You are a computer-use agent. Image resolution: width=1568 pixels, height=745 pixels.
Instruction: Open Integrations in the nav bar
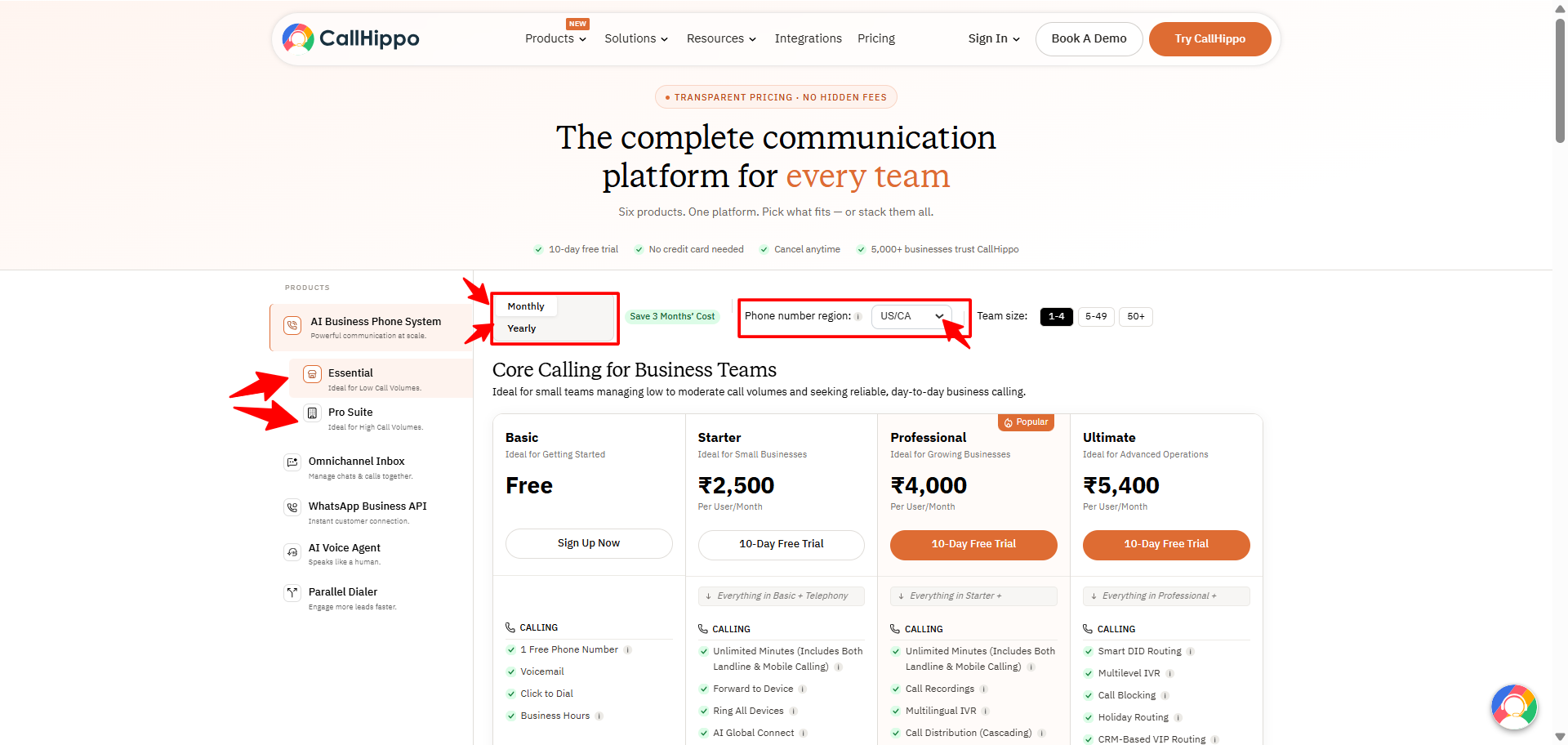[x=808, y=38]
